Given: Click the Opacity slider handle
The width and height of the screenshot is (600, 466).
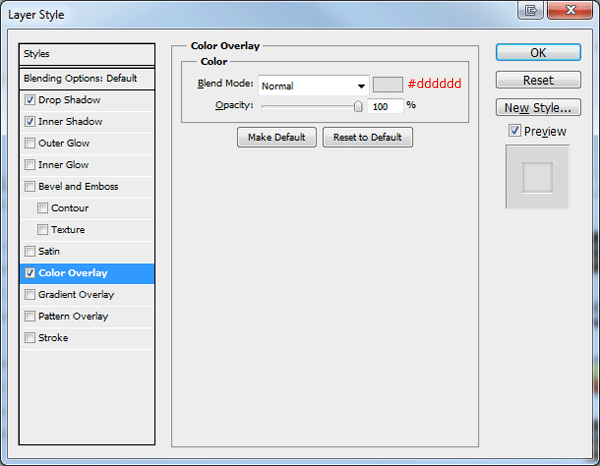Looking at the screenshot, I should coord(358,106).
